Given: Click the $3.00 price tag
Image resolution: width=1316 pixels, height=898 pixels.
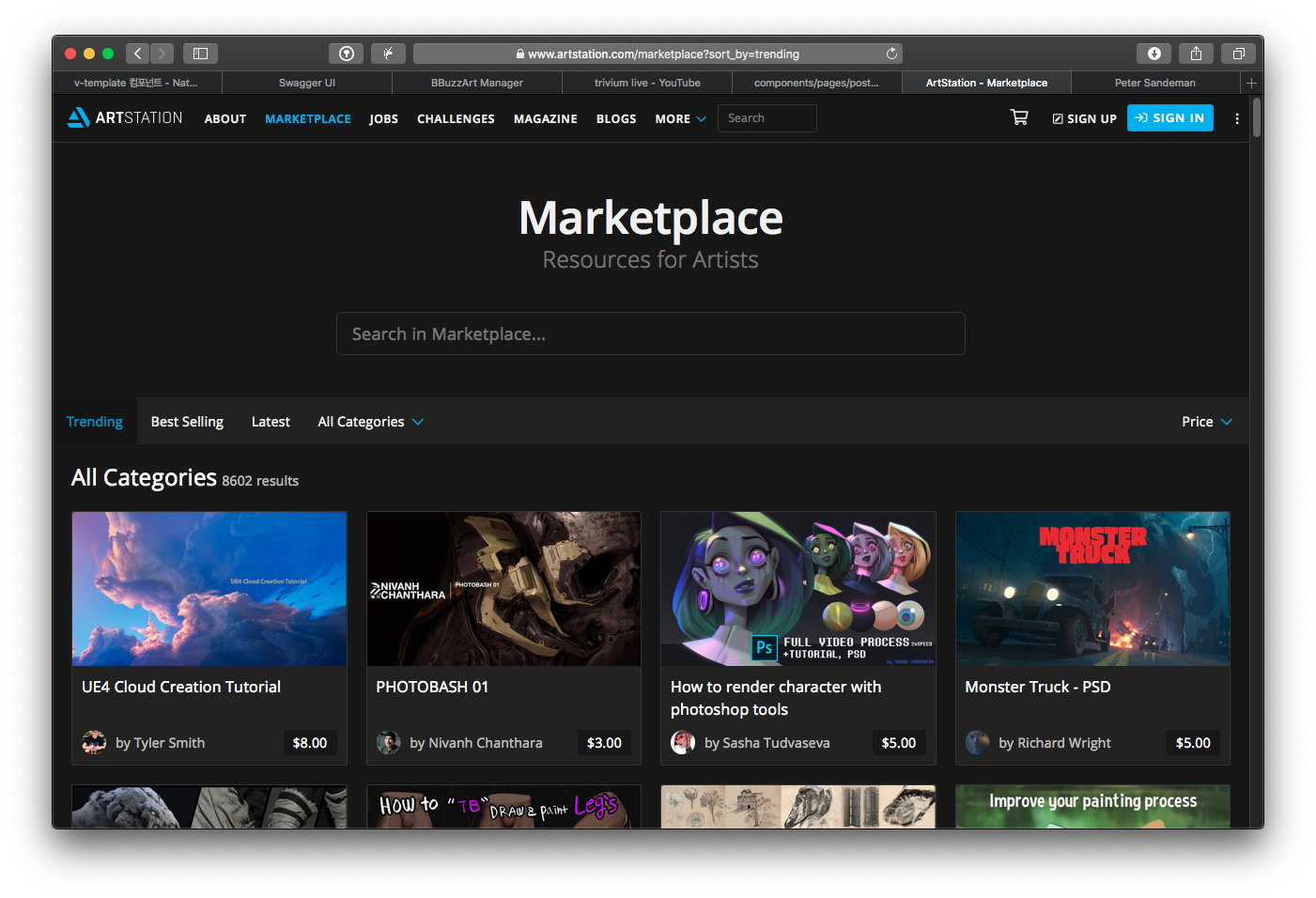Looking at the screenshot, I should 604,743.
